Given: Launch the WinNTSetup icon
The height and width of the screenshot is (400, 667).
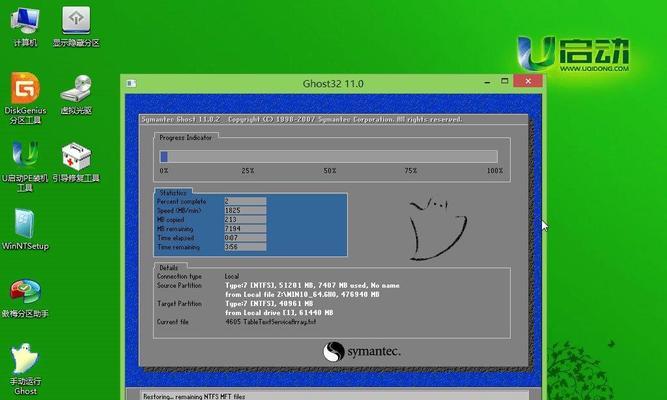Looking at the screenshot, I should pos(25,229).
